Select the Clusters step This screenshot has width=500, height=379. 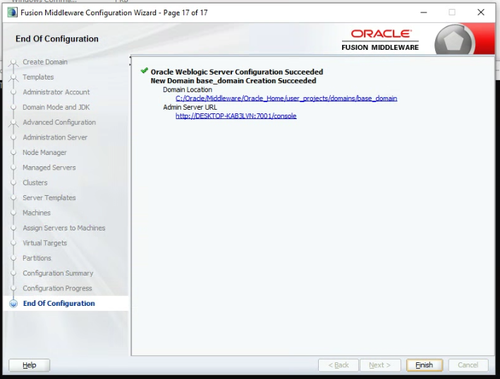pyautogui.click(x=35, y=183)
